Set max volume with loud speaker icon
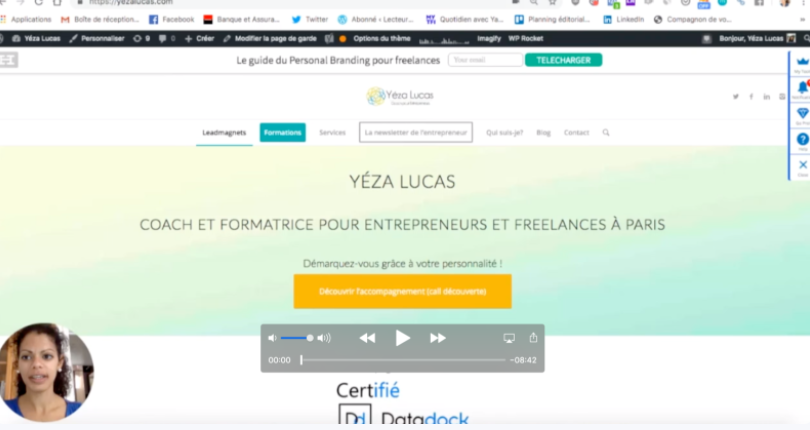This screenshot has height=430, width=810. coord(324,338)
